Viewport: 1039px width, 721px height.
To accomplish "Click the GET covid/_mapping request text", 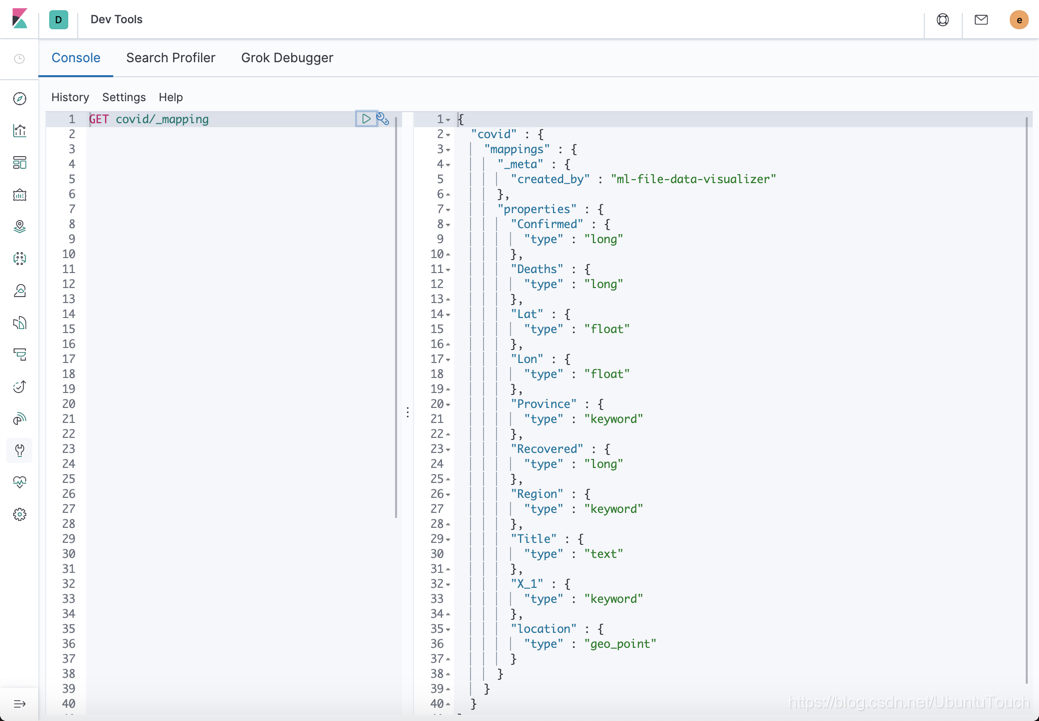I will [x=149, y=119].
